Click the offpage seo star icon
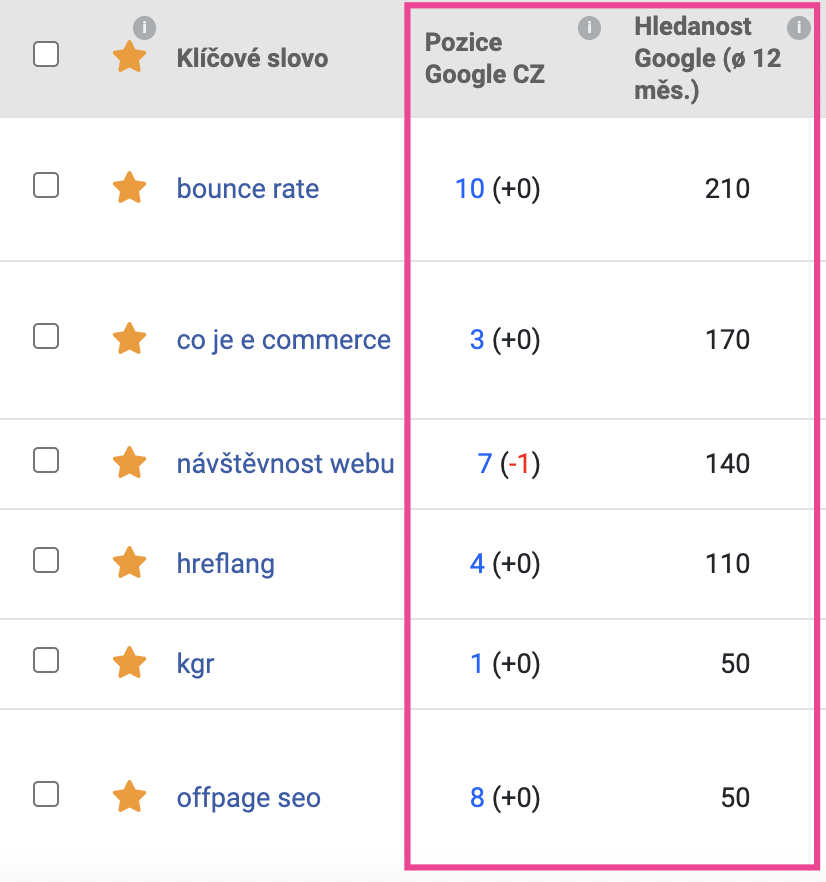This screenshot has height=882, width=826. pyautogui.click(x=129, y=795)
